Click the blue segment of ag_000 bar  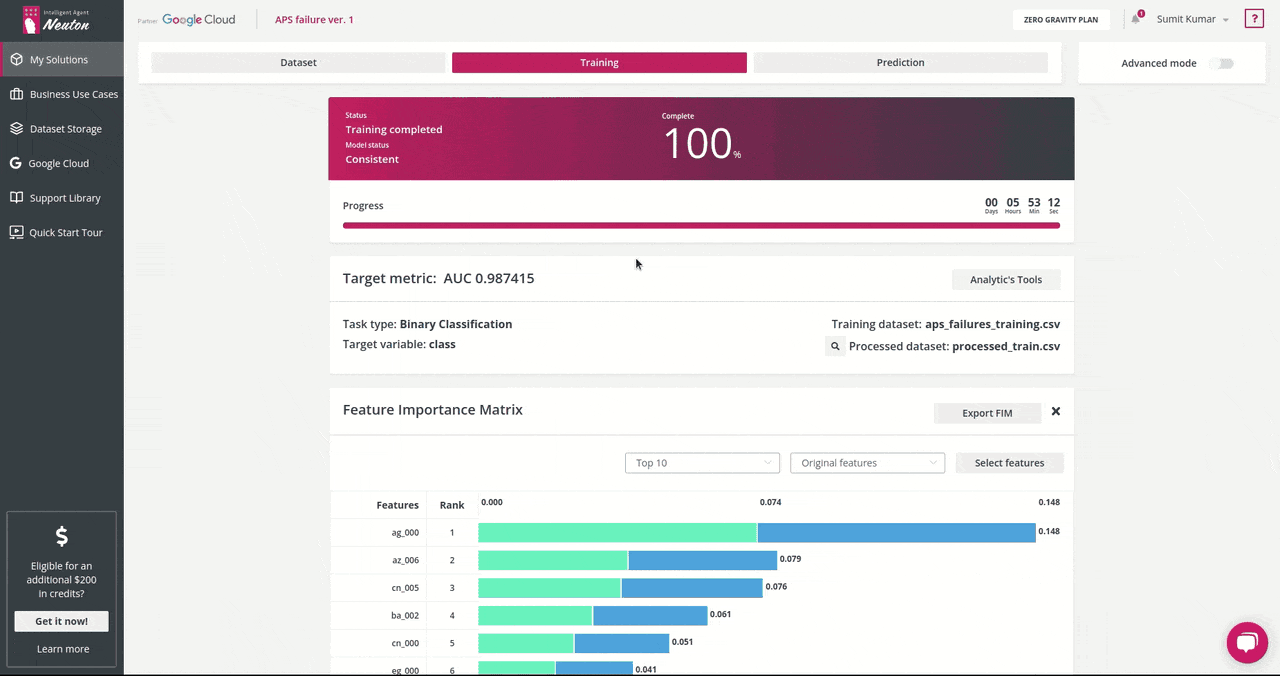(897, 533)
